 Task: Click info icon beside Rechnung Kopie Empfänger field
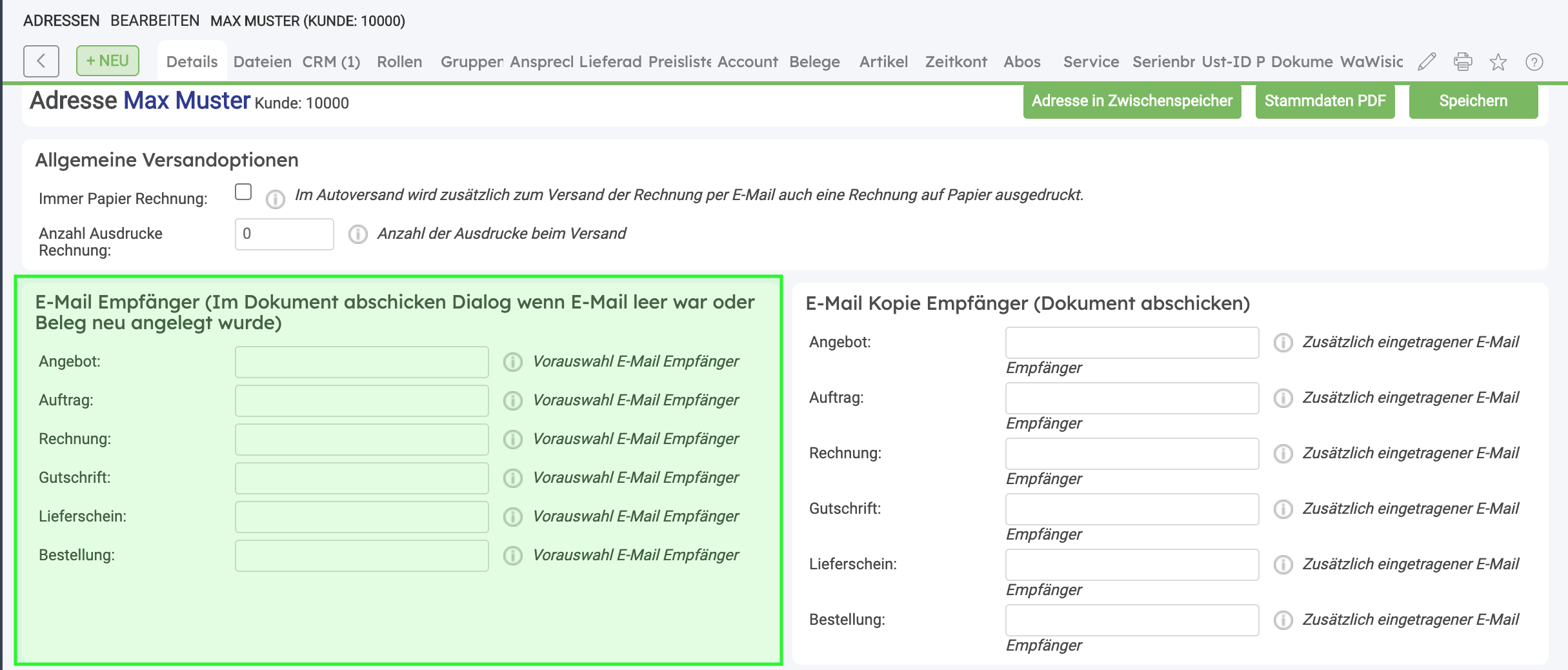click(x=1283, y=454)
